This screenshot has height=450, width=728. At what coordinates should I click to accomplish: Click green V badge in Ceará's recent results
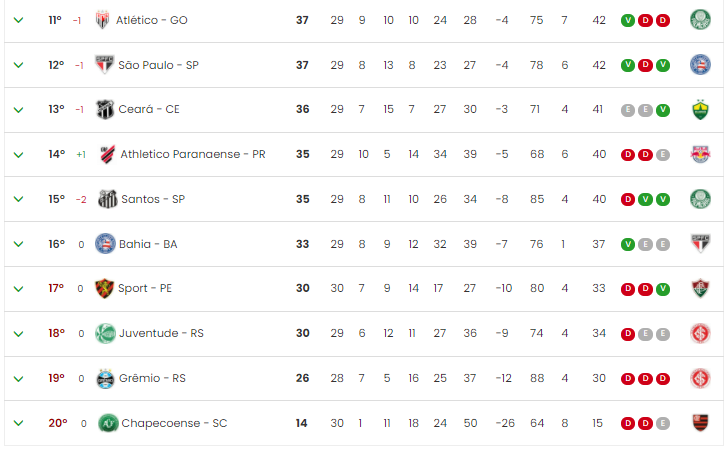[x=663, y=110]
